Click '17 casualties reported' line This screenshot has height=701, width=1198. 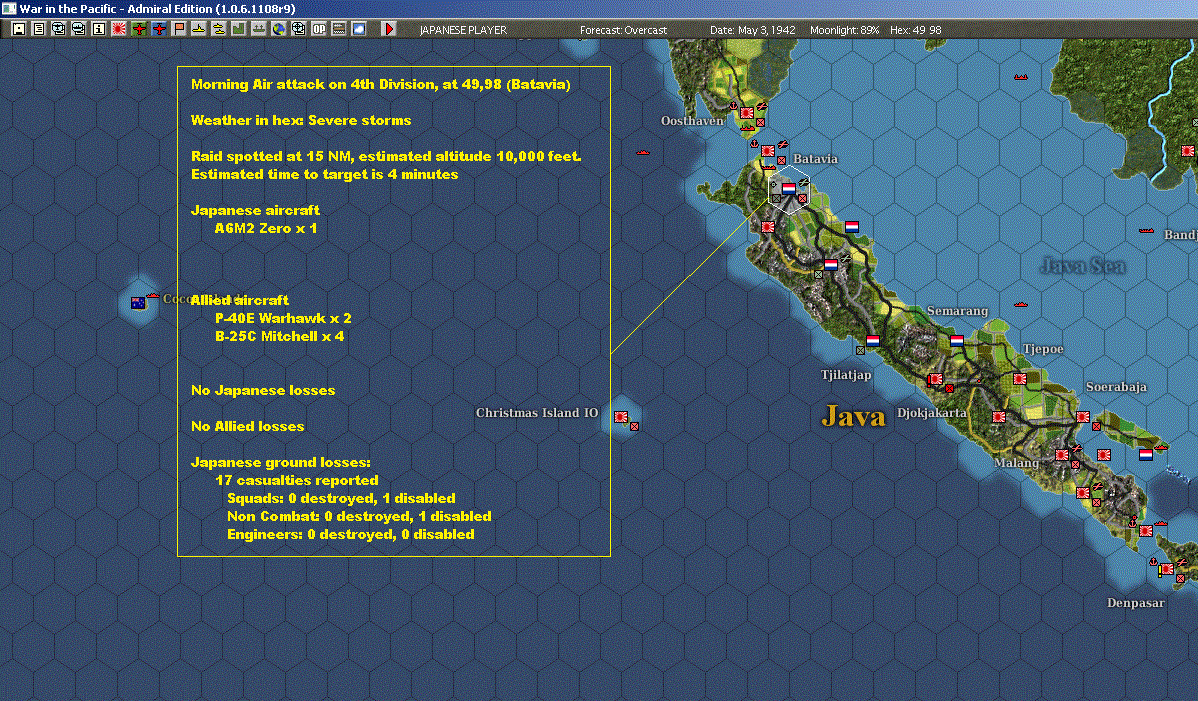pyautogui.click(x=297, y=480)
